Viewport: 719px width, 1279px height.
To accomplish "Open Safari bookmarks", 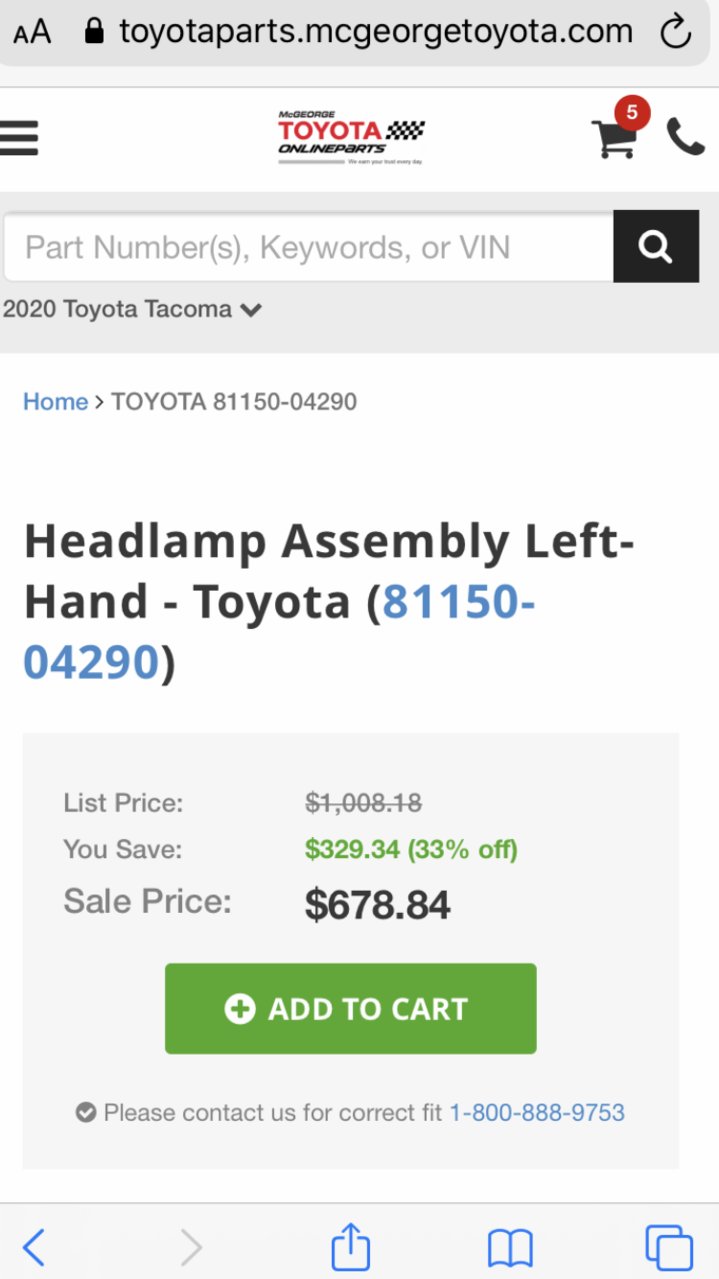I will pyautogui.click(x=510, y=1248).
